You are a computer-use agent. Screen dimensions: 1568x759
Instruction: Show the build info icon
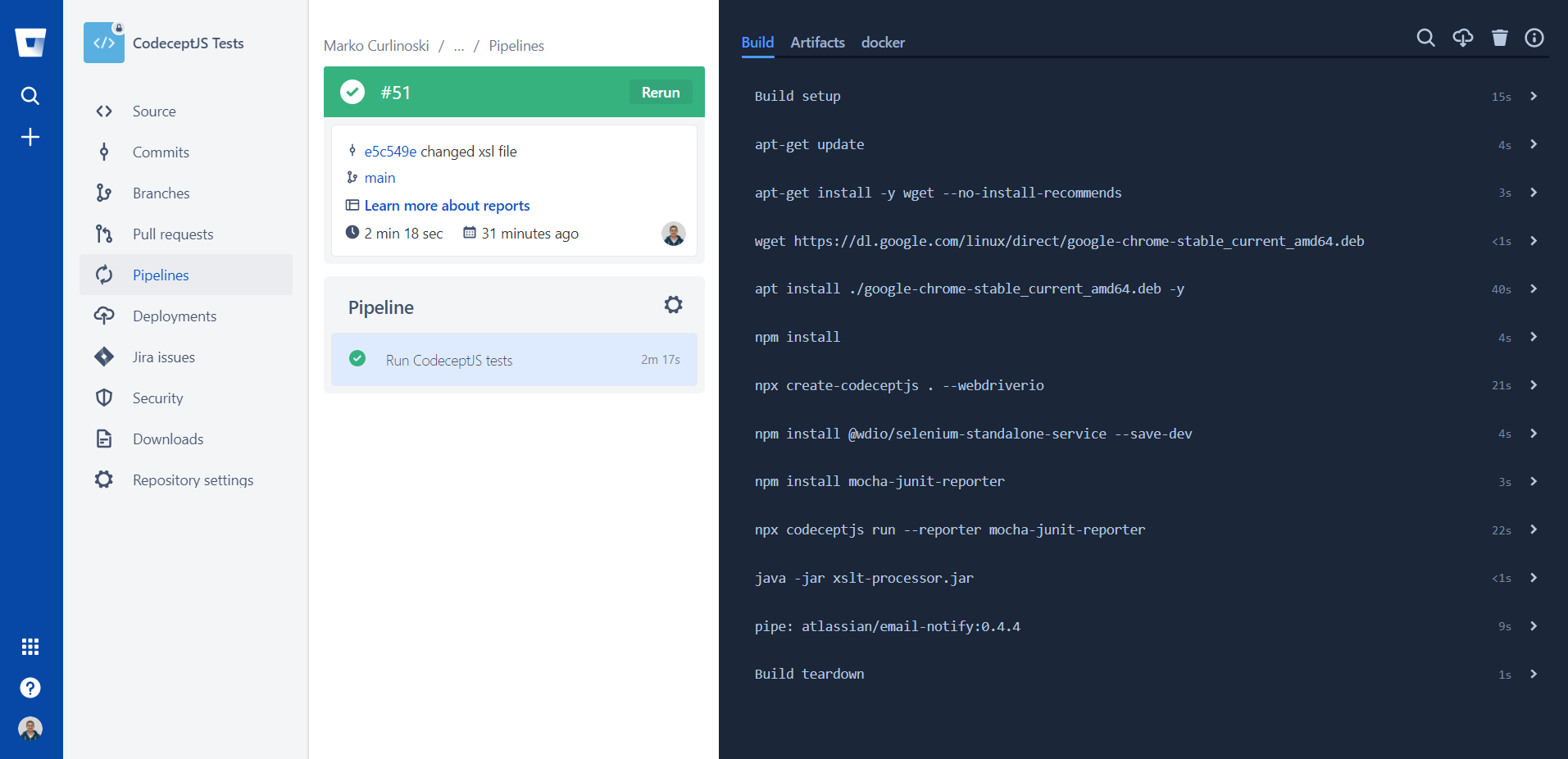tap(1534, 39)
